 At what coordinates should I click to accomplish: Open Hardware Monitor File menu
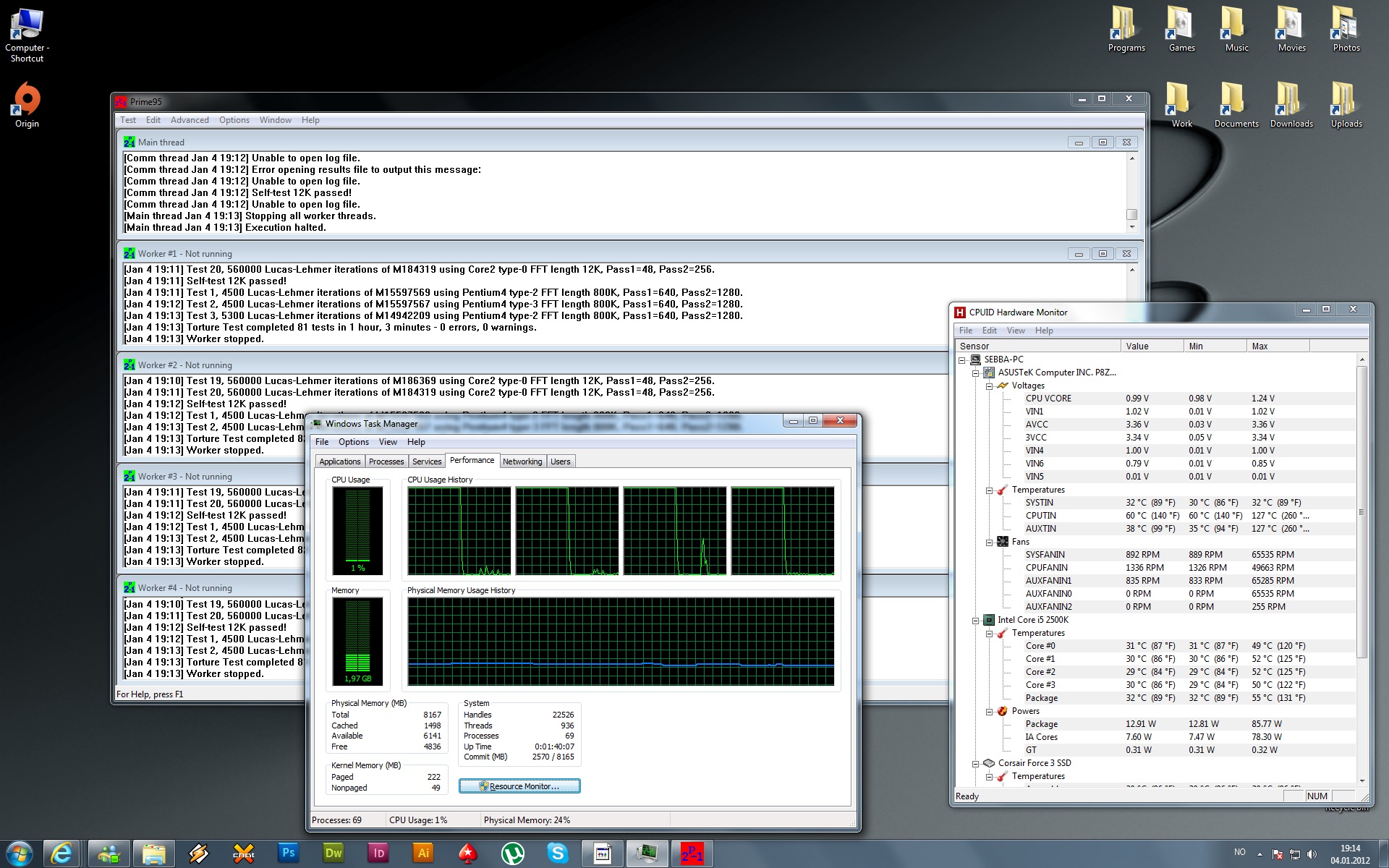[x=966, y=331]
